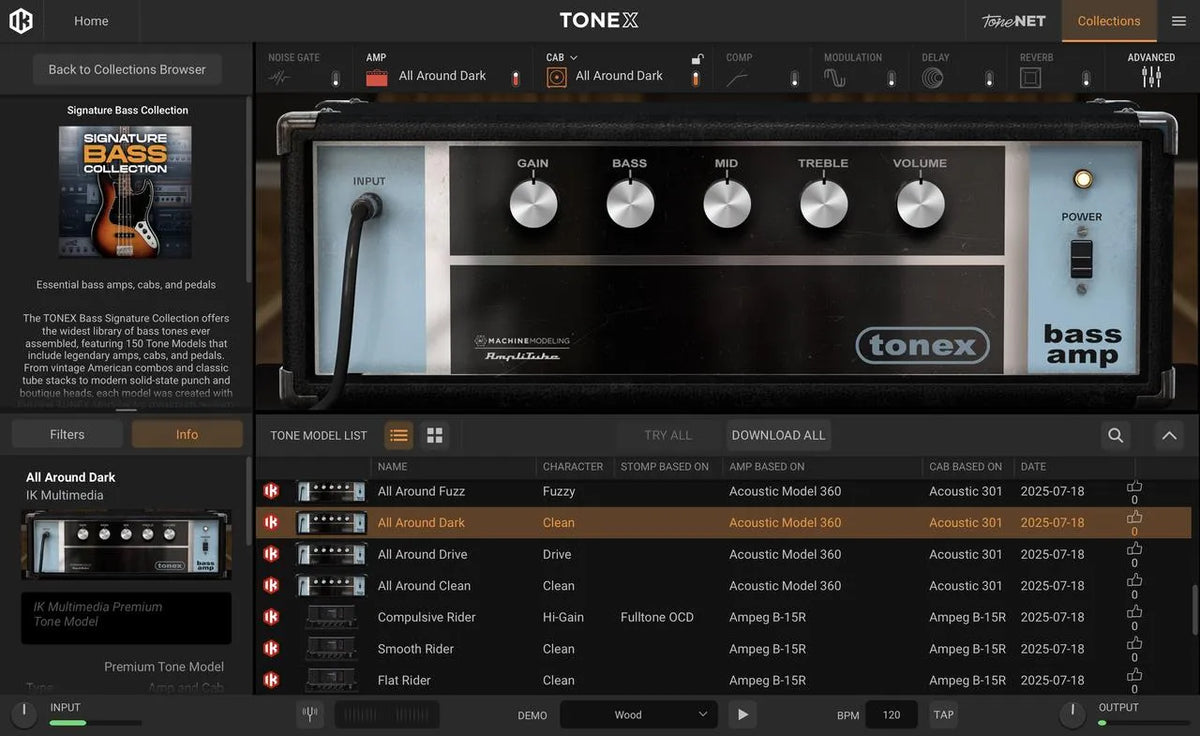Image resolution: width=1200 pixels, height=736 pixels.
Task: Switch tone model list to grid view
Action: tap(434, 435)
